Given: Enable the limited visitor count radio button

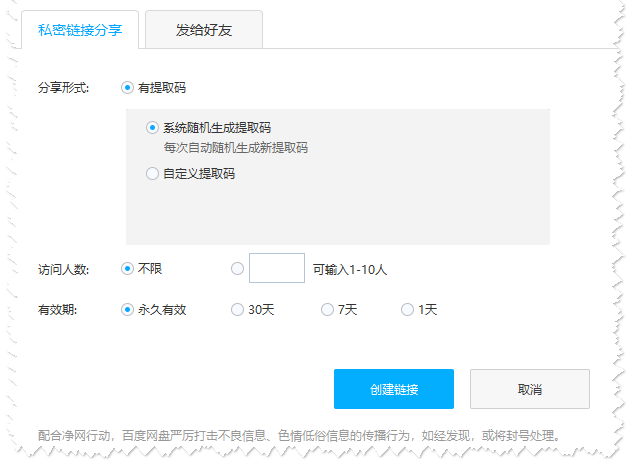Looking at the screenshot, I should pyautogui.click(x=237, y=268).
